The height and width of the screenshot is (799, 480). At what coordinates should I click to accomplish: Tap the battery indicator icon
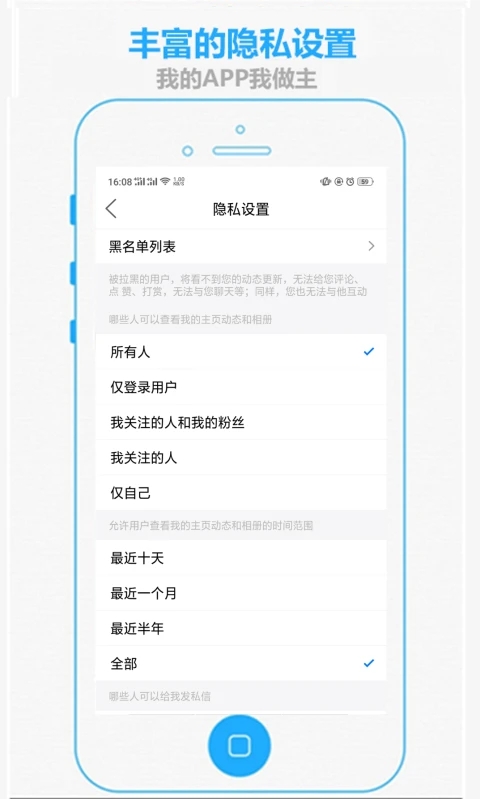[x=365, y=181]
